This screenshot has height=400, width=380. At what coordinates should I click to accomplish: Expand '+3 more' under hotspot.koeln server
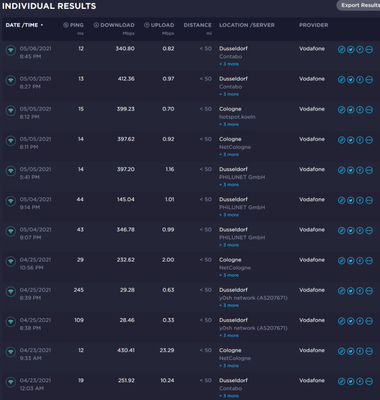tap(229, 124)
